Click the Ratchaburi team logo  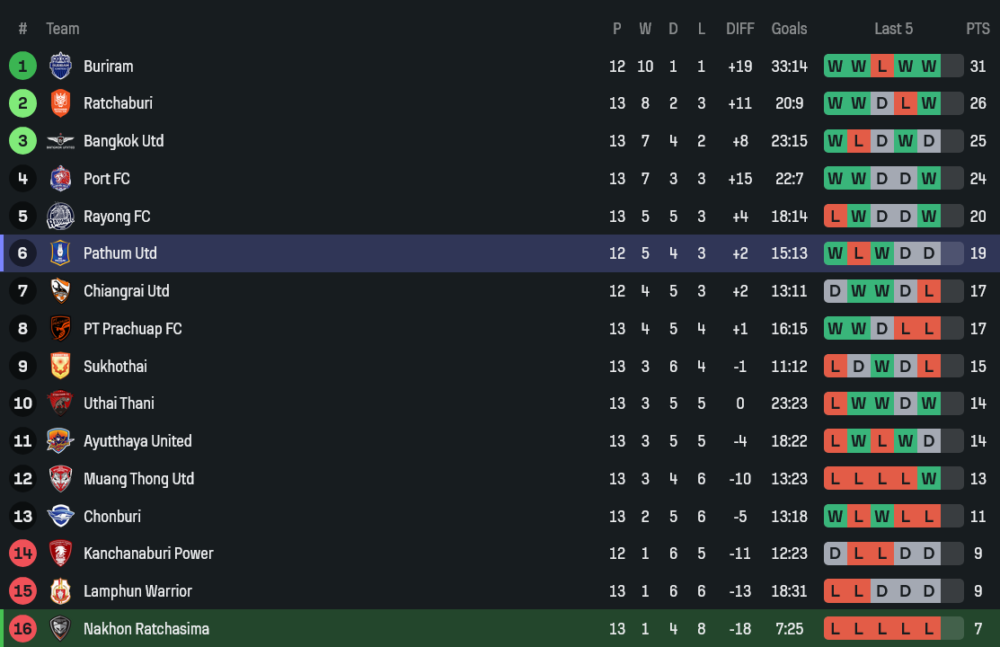(x=61, y=103)
